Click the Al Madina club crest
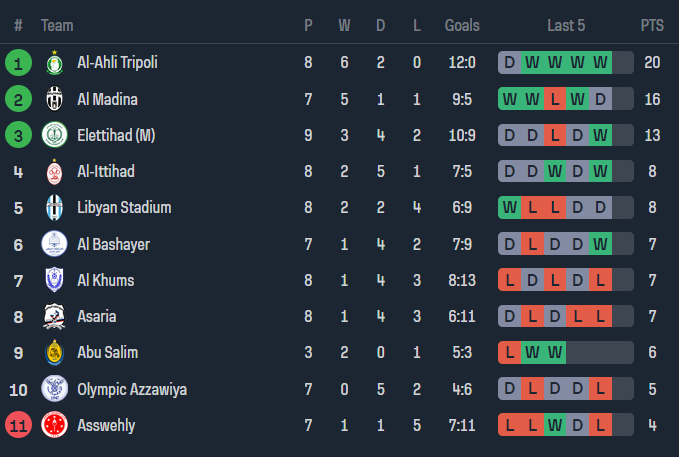Screen dimensions: 679x457 coord(54,99)
